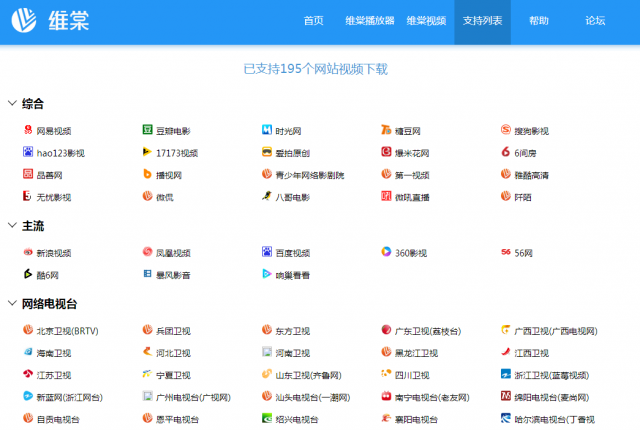Open the 宁夏卫视 link
Image resolution: width=640 pixels, height=430 pixels.
pyautogui.click(x=173, y=375)
